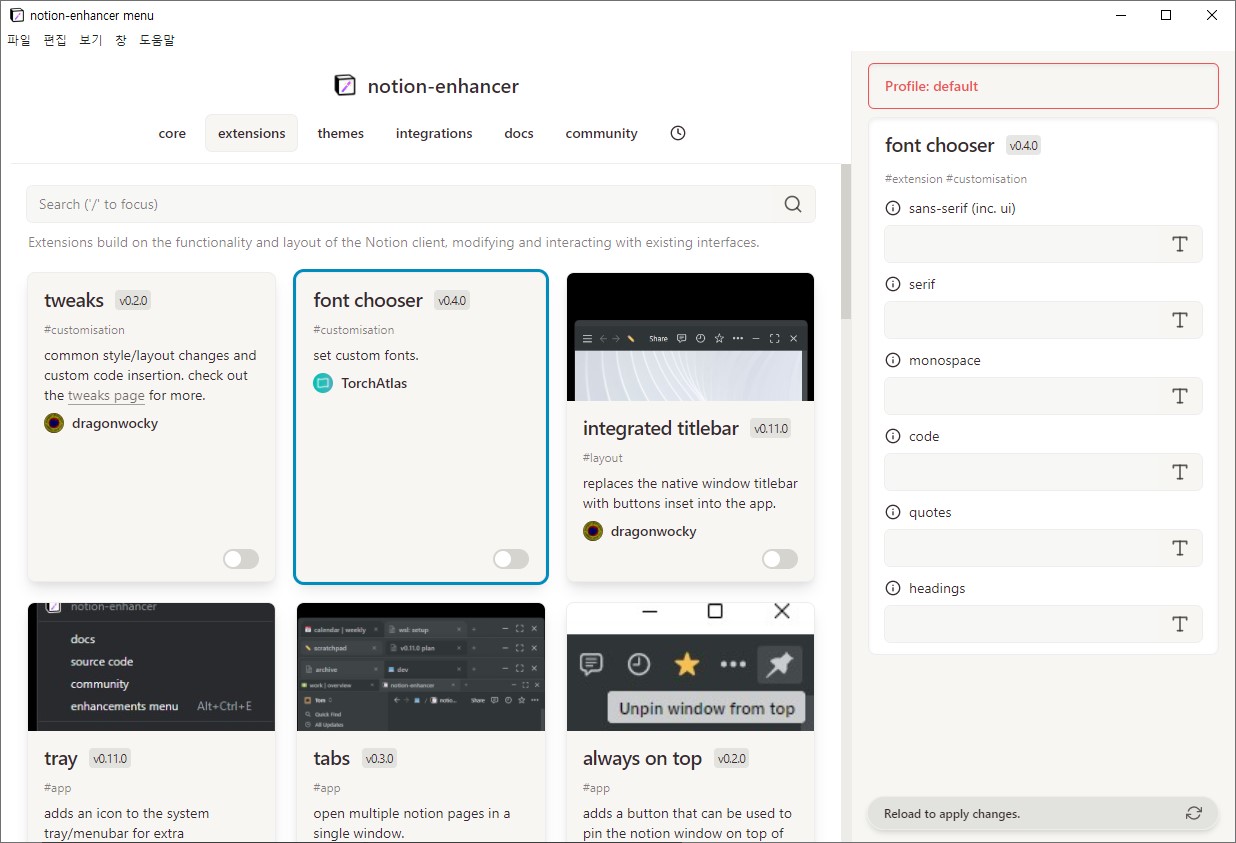This screenshot has height=843, width=1236.
Task: Click the font icon in serif field
Action: pos(1180,320)
